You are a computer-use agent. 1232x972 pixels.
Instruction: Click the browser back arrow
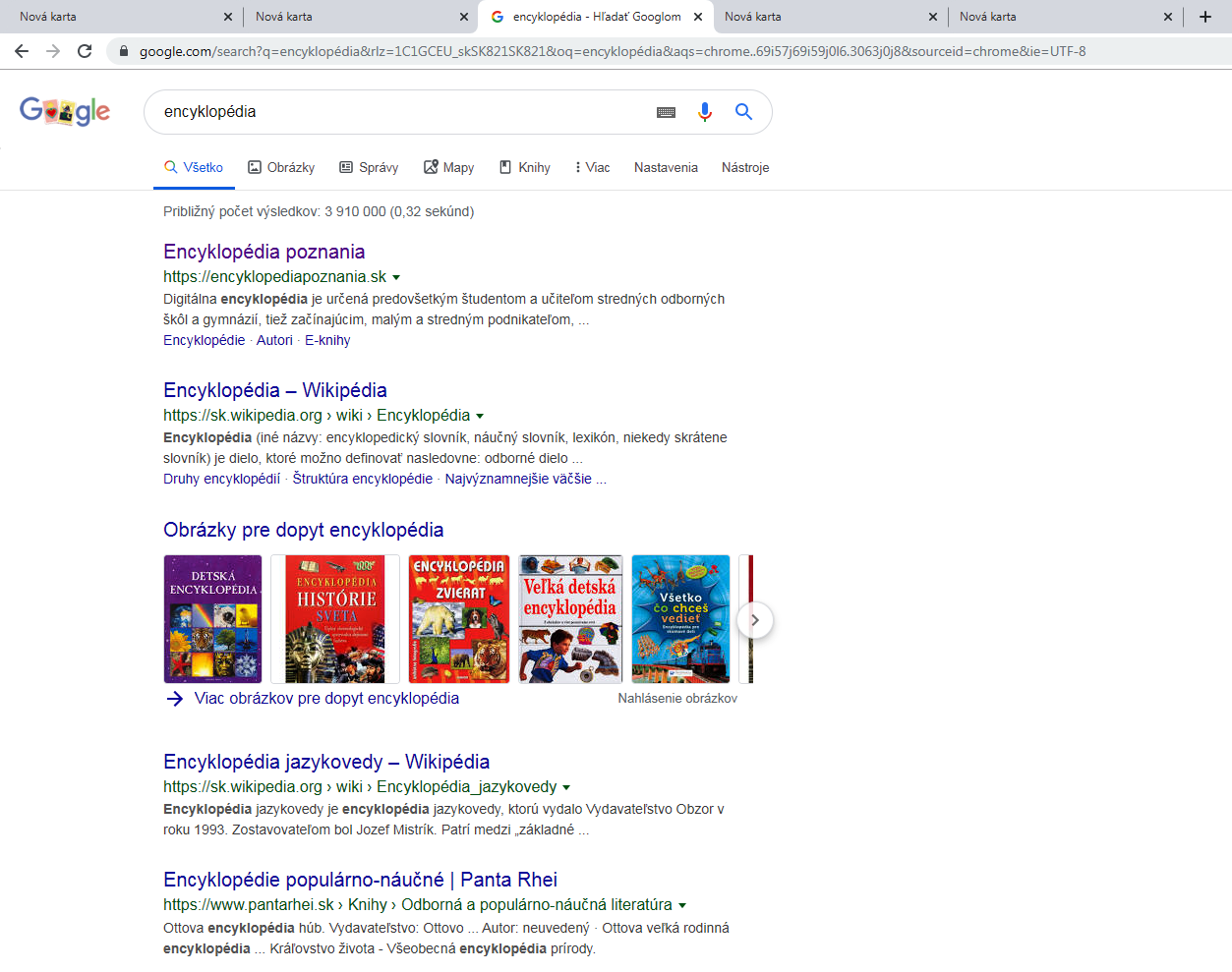(x=22, y=51)
